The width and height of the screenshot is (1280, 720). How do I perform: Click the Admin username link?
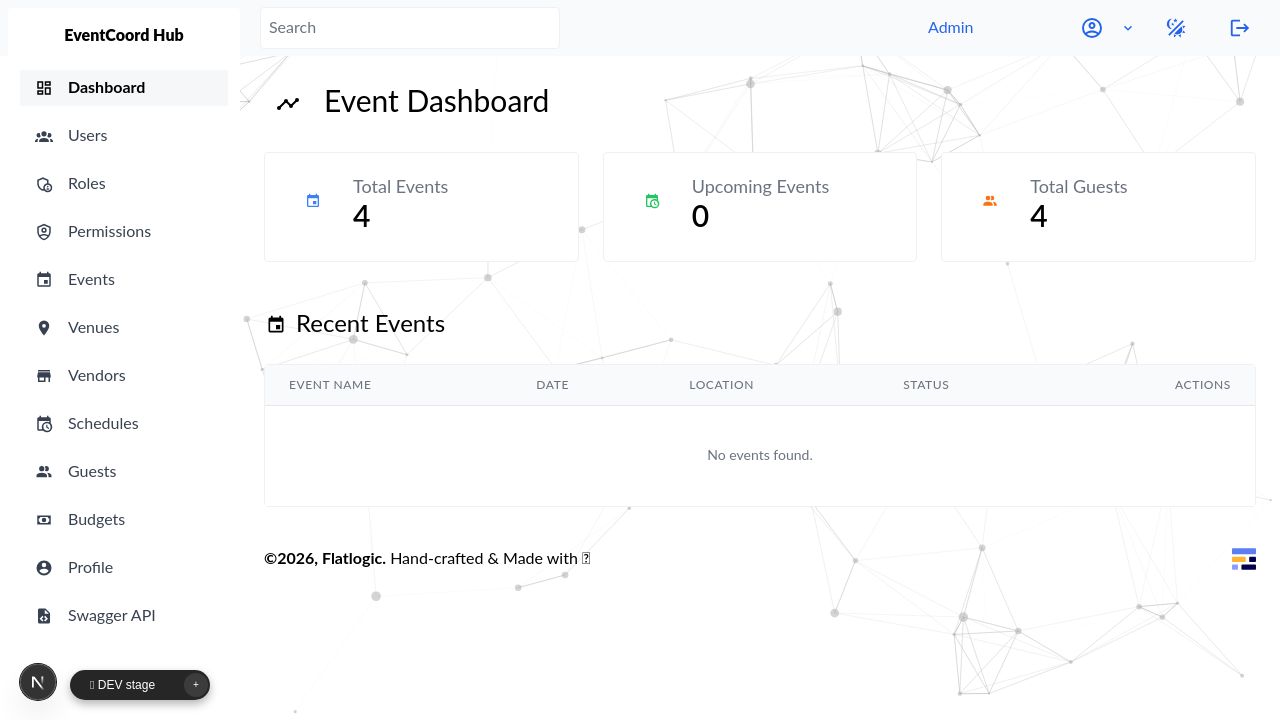coord(950,28)
